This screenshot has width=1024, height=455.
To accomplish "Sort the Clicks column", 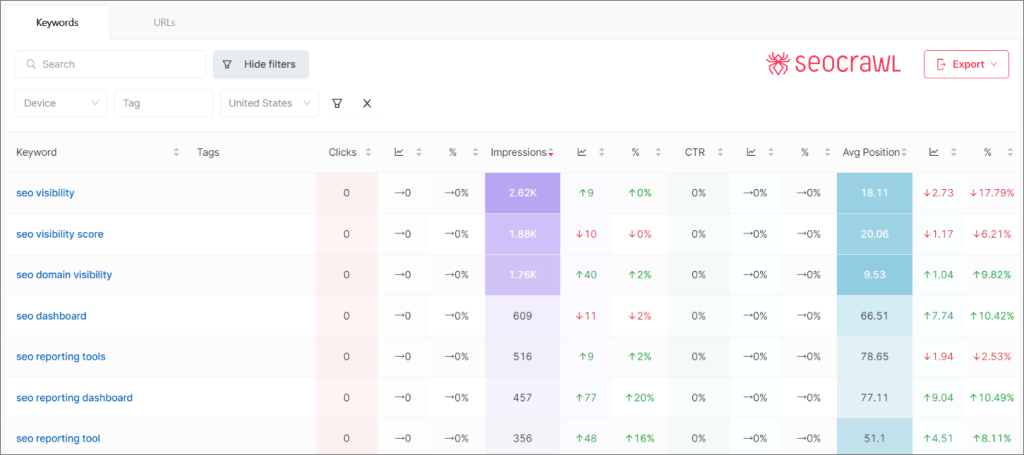I will tap(368, 152).
